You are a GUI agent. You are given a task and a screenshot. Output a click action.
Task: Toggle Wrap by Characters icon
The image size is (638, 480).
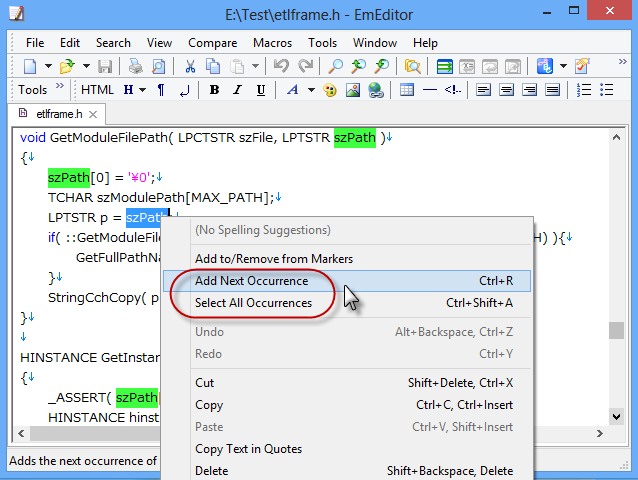(x=467, y=66)
